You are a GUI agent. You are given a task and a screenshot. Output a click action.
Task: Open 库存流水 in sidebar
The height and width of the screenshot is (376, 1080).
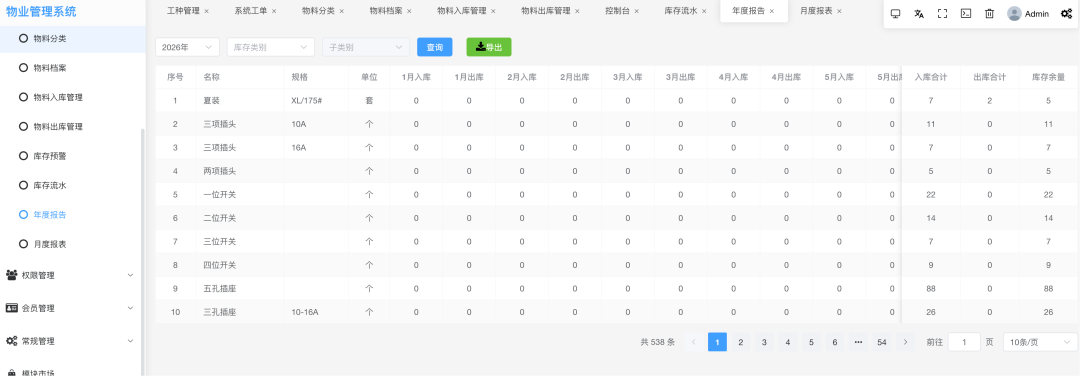tap(72, 185)
